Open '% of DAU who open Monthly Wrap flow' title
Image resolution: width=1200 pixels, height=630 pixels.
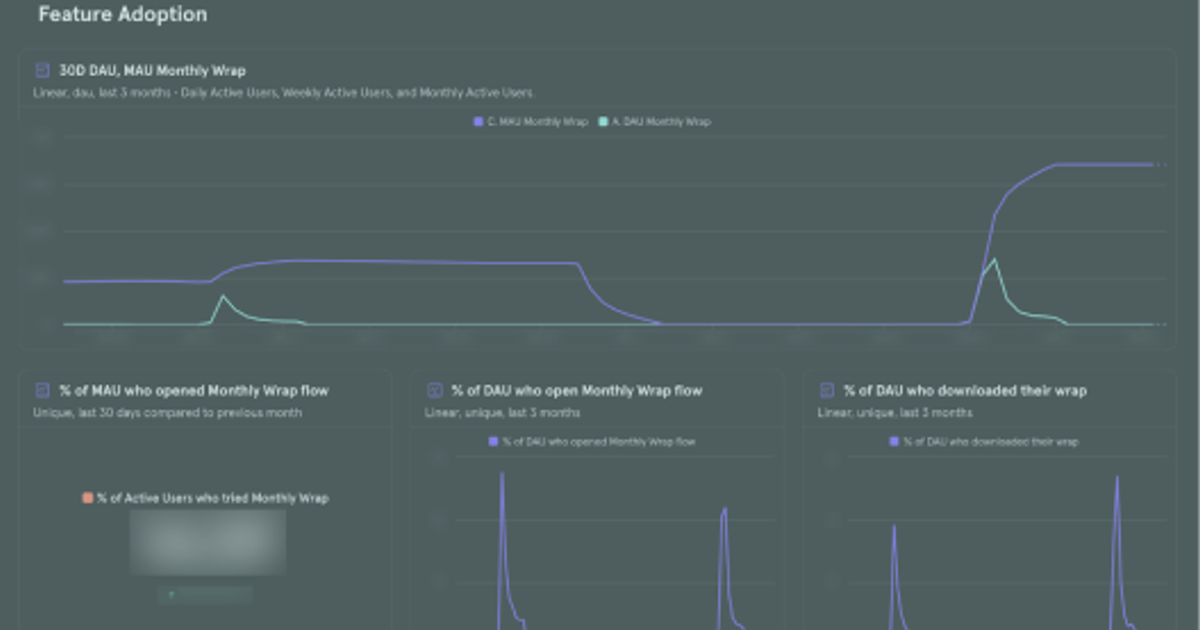point(577,390)
